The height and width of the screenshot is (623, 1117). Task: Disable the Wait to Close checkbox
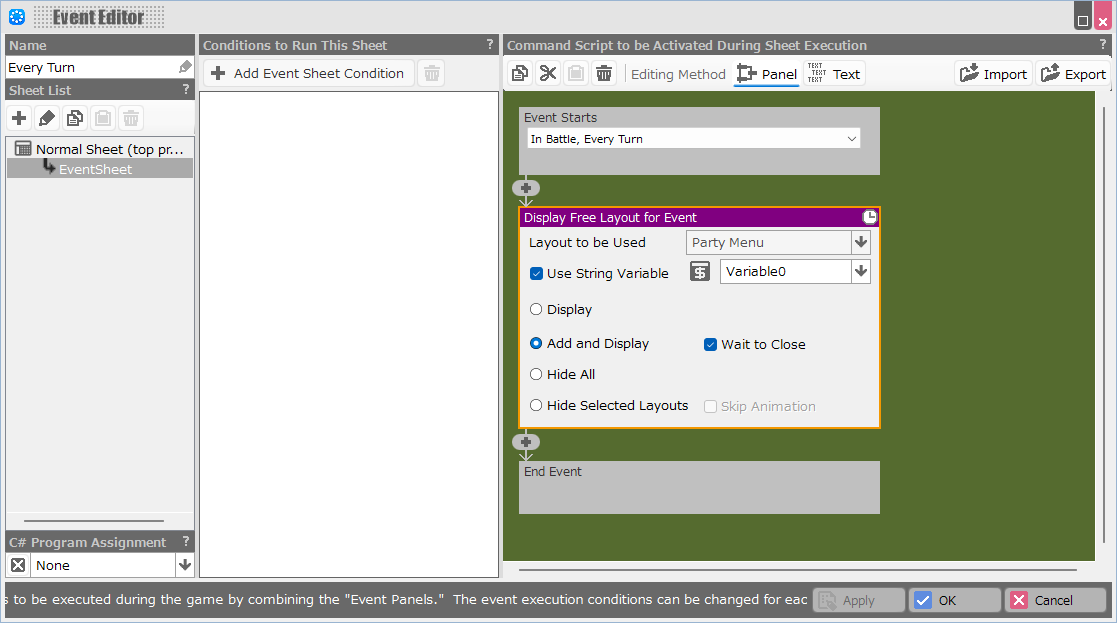pyautogui.click(x=711, y=344)
